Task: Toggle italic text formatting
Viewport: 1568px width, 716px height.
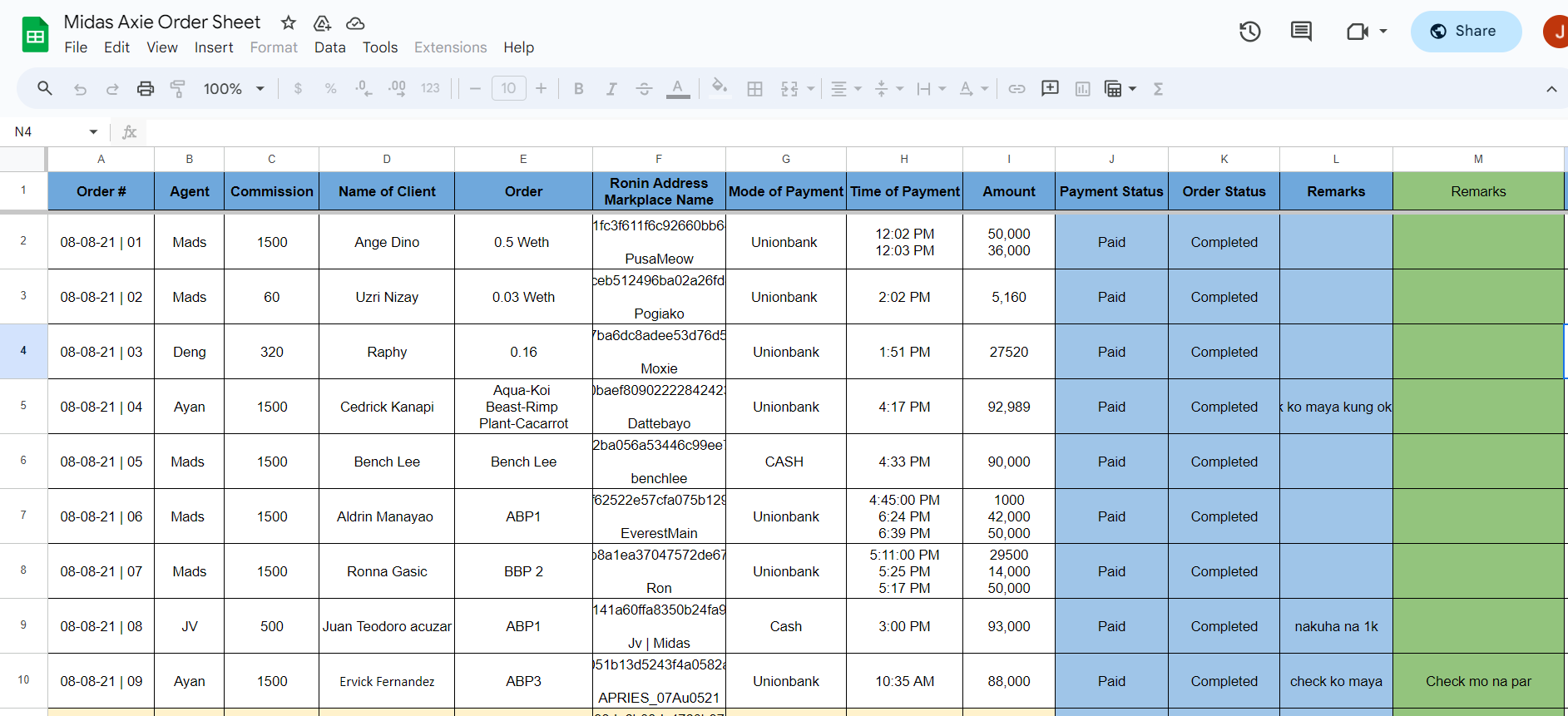Action: (611, 88)
